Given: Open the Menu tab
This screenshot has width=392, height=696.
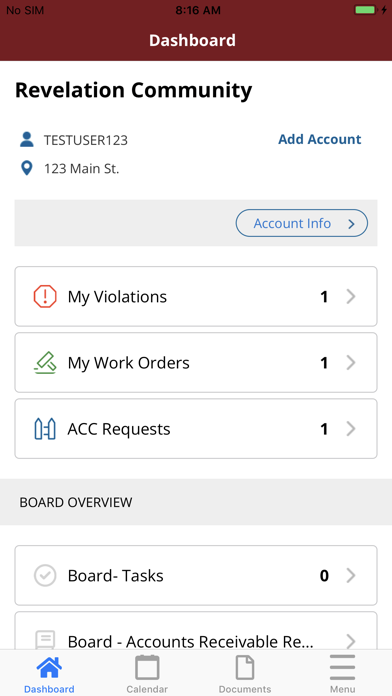Looking at the screenshot, I should (x=342, y=674).
